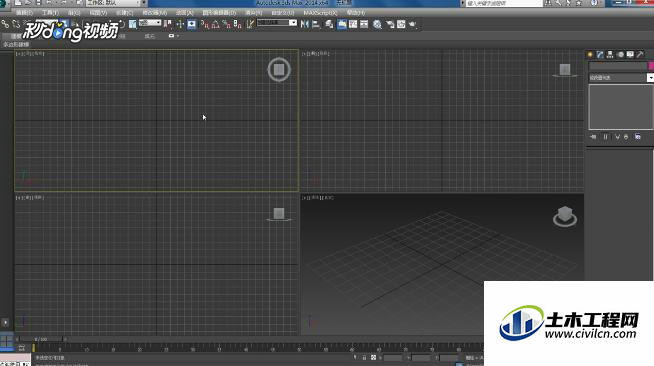Image resolution: width=654 pixels, height=366 pixels.
Task: Open the Workspace selector dropdown
Action: pos(114,3)
